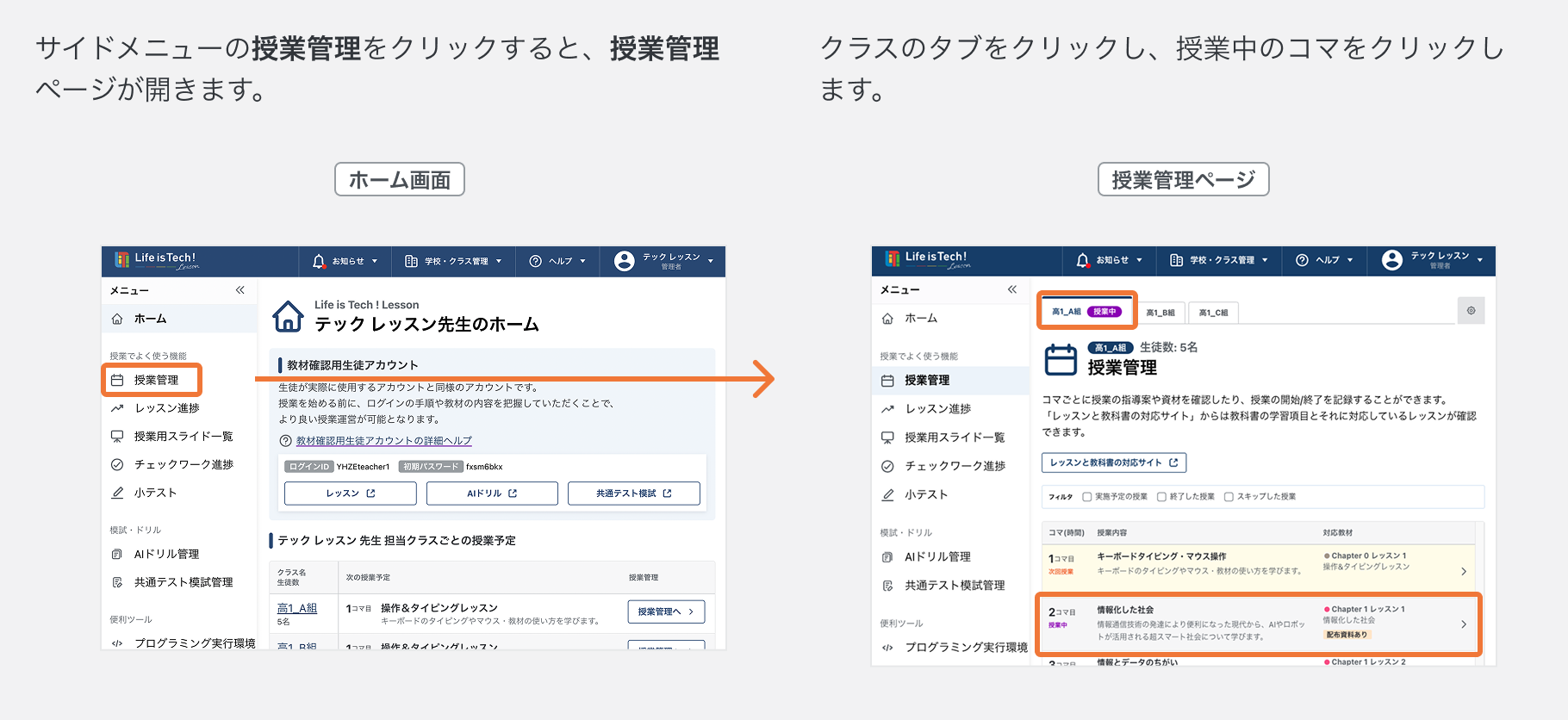Open the 学校・クラス管理 dropdown on 授業管理 page
The width and height of the screenshot is (1568, 720).
coord(1219,260)
